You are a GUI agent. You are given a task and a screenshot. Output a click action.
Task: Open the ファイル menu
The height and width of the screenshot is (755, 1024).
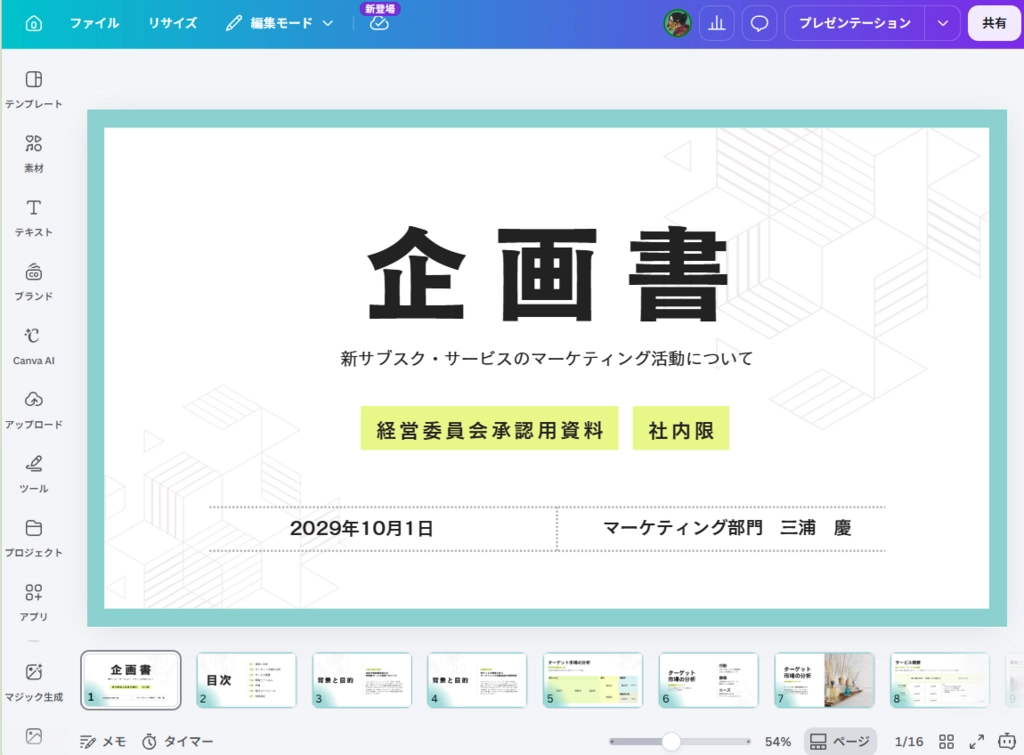[x=95, y=24]
